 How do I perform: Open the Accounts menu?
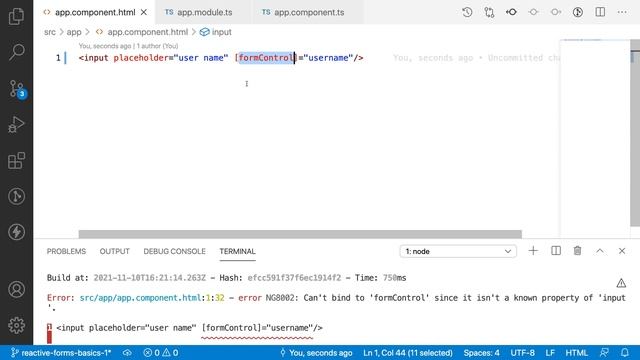point(16,289)
